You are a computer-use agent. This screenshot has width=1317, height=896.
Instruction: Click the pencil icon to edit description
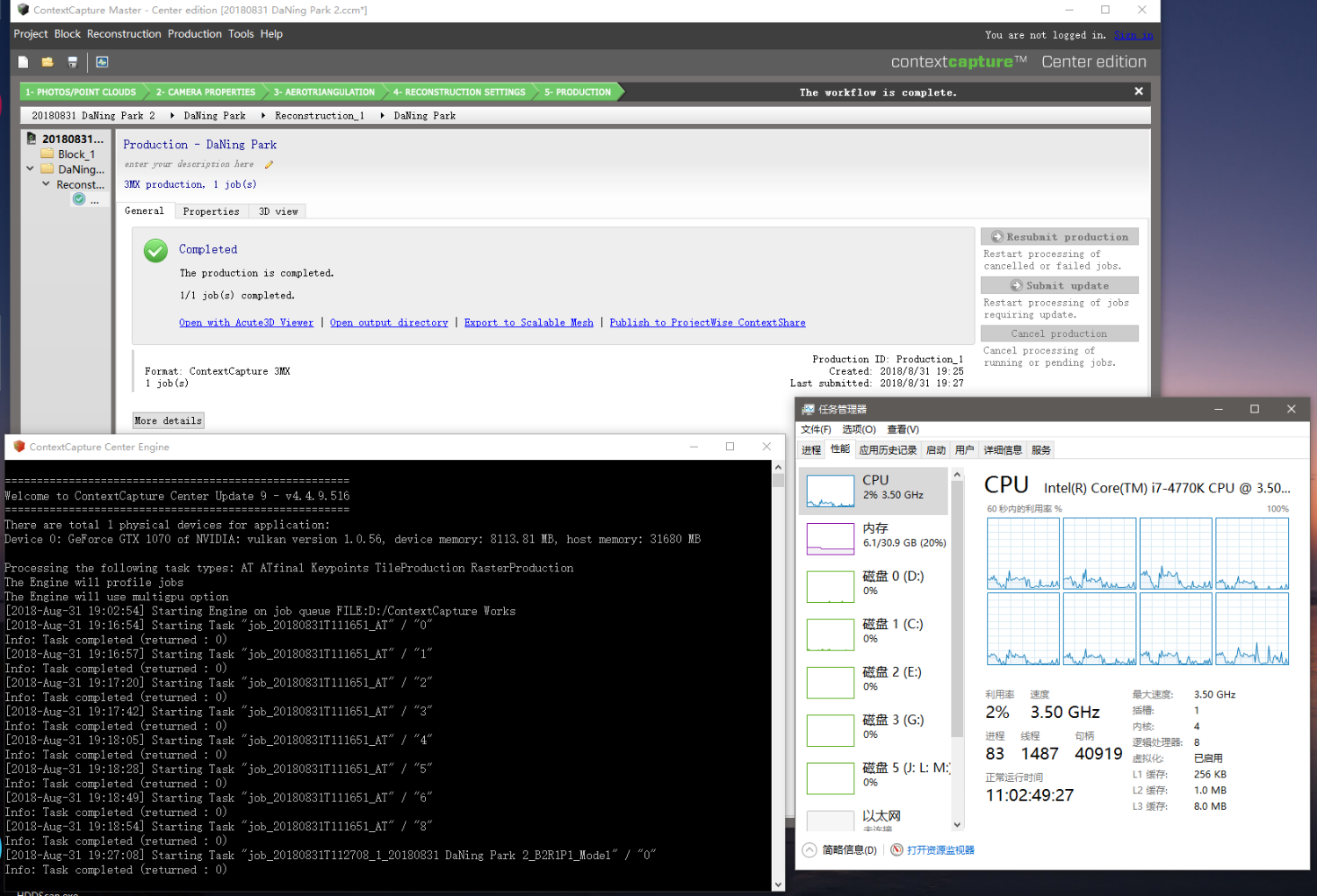click(x=269, y=164)
